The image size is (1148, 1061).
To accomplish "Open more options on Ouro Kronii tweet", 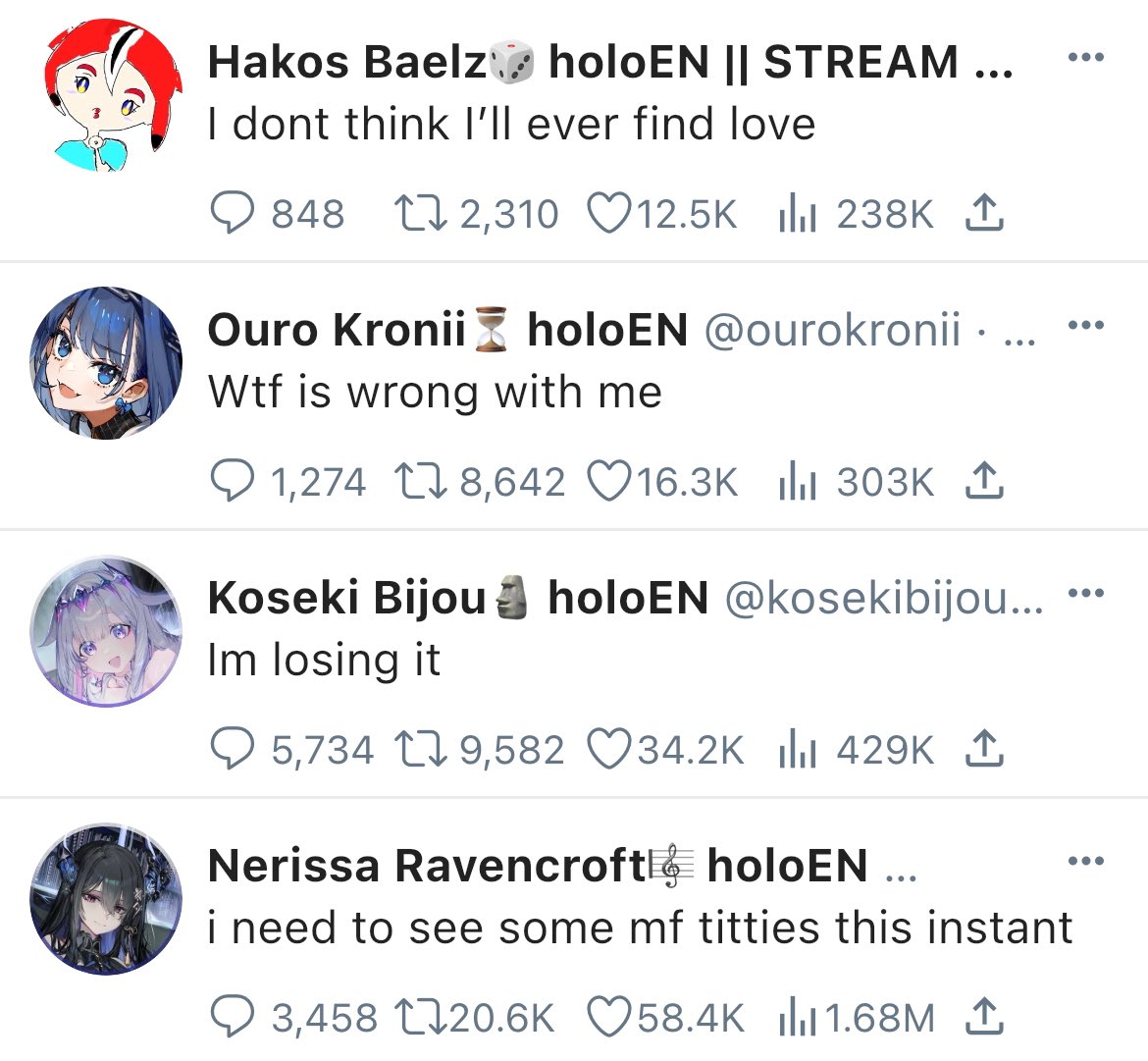I will pyautogui.click(x=1086, y=324).
